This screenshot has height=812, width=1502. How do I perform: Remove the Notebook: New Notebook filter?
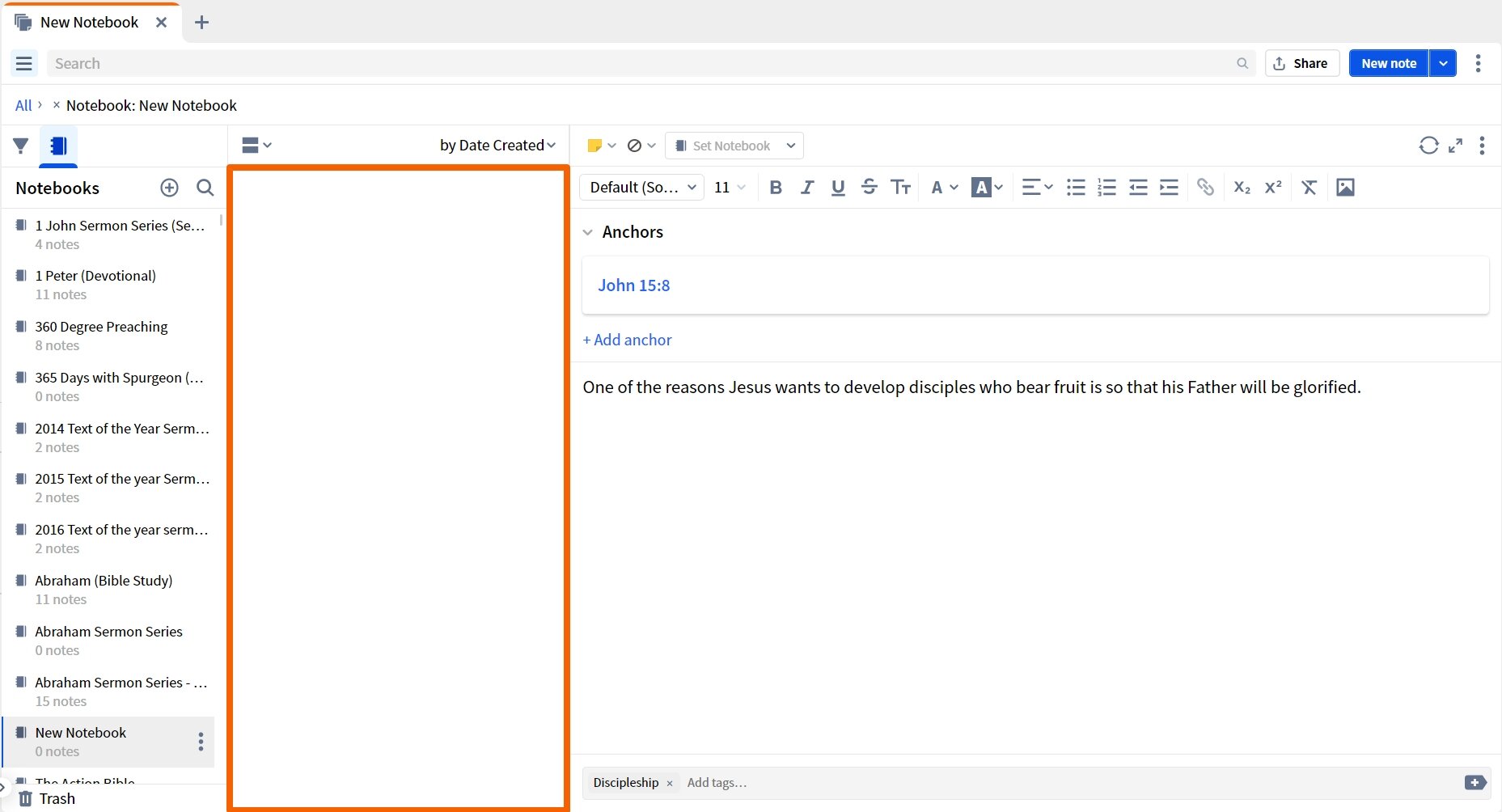pyautogui.click(x=56, y=104)
